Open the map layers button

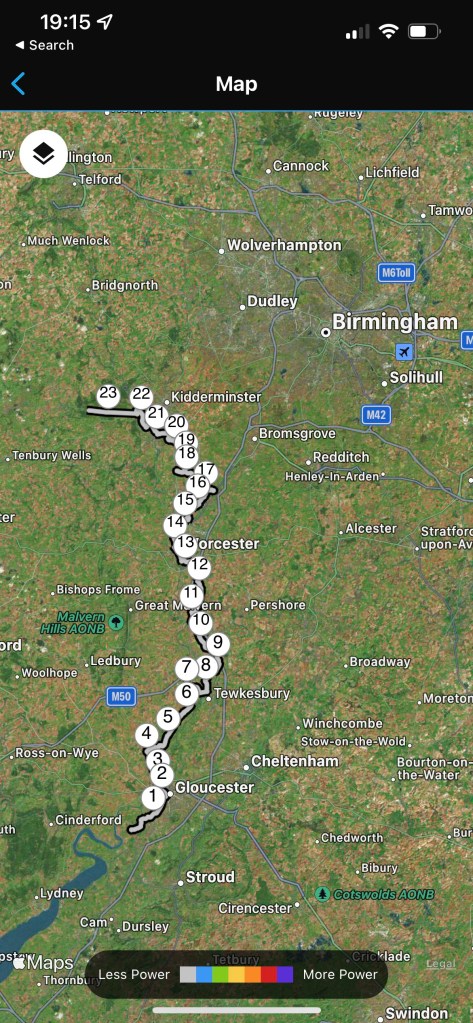44,154
